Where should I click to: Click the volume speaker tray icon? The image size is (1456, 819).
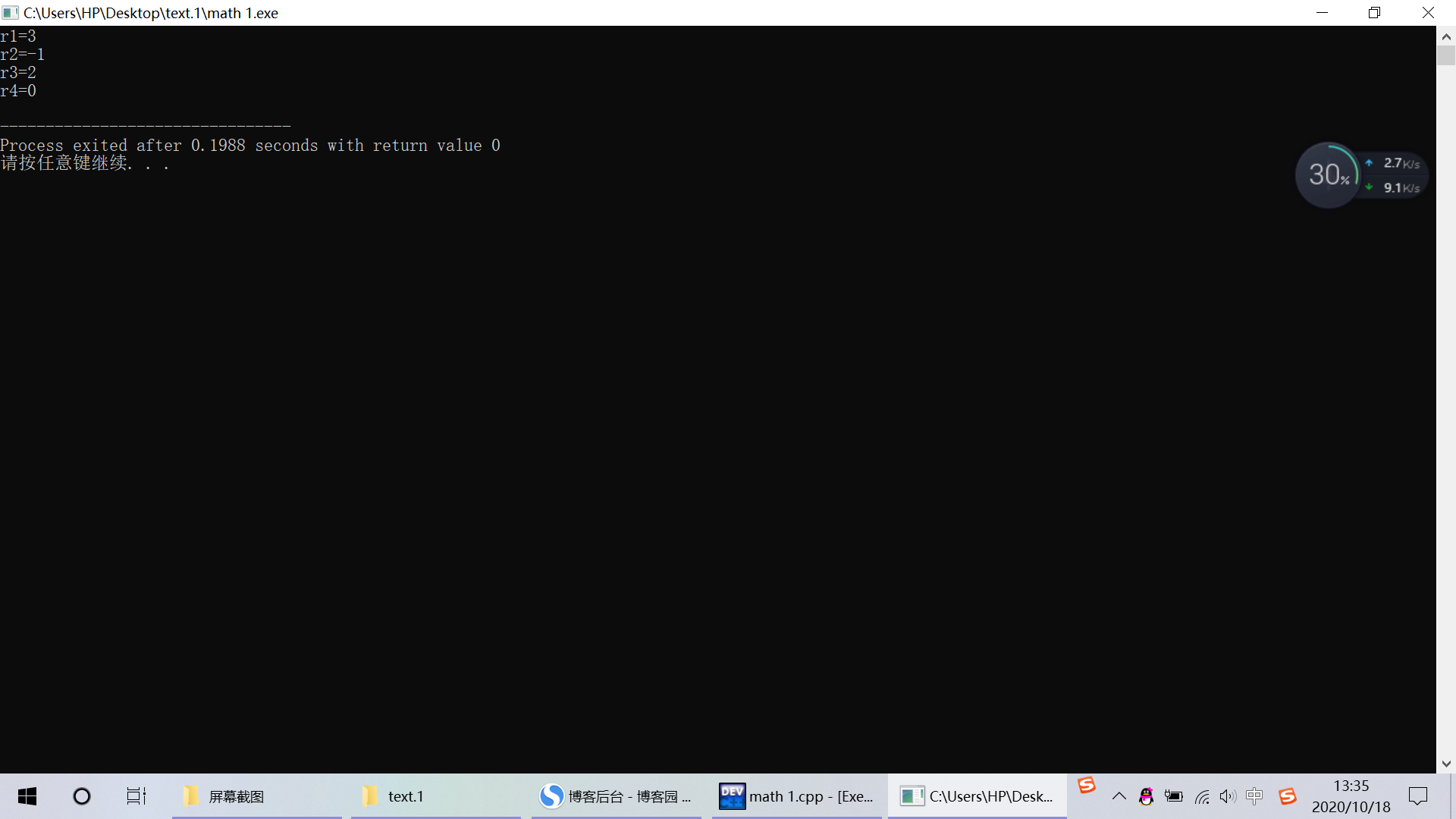pyautogui.click(x=1228, y=796)
